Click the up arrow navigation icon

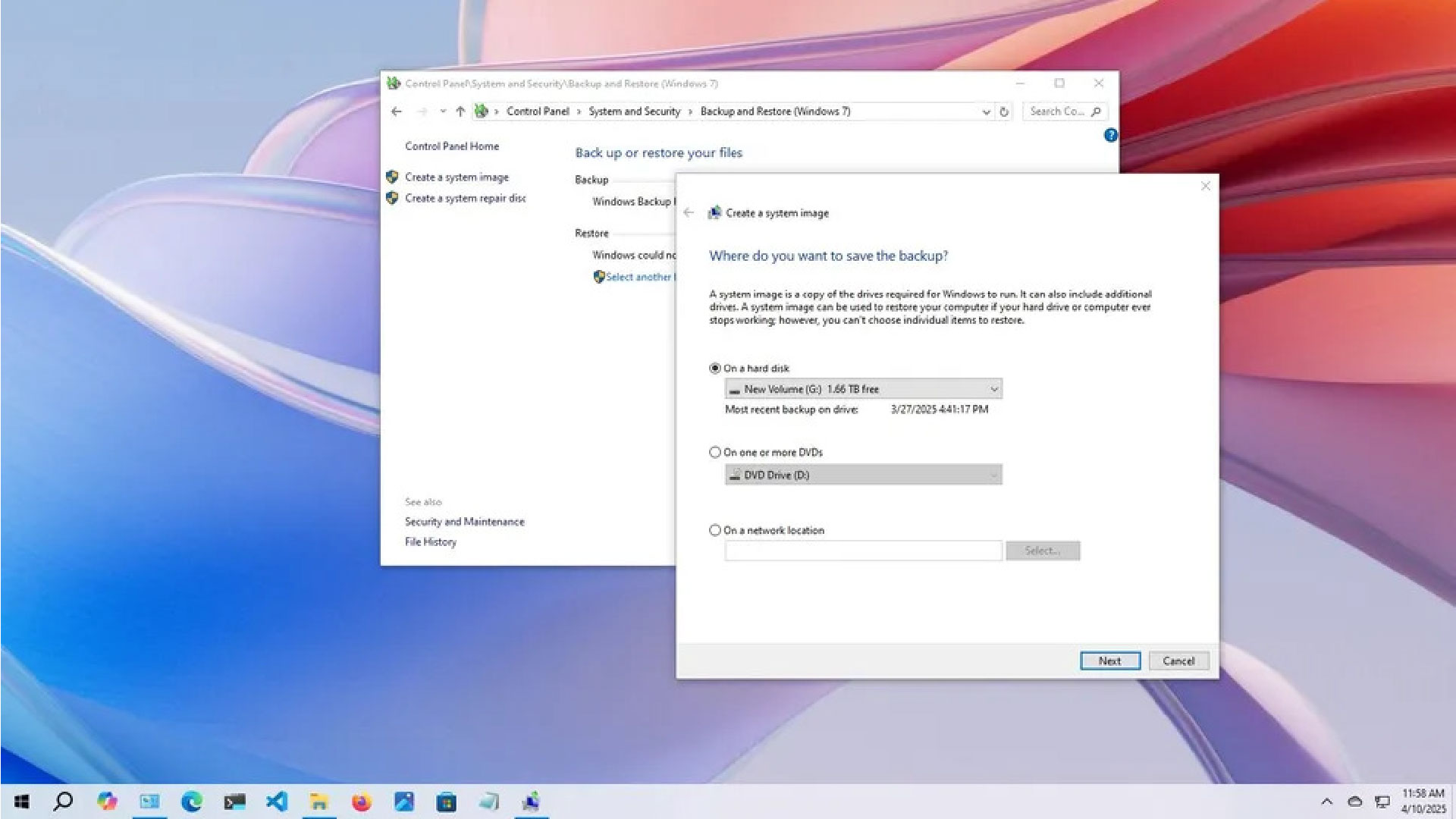[x=460, y=111]
